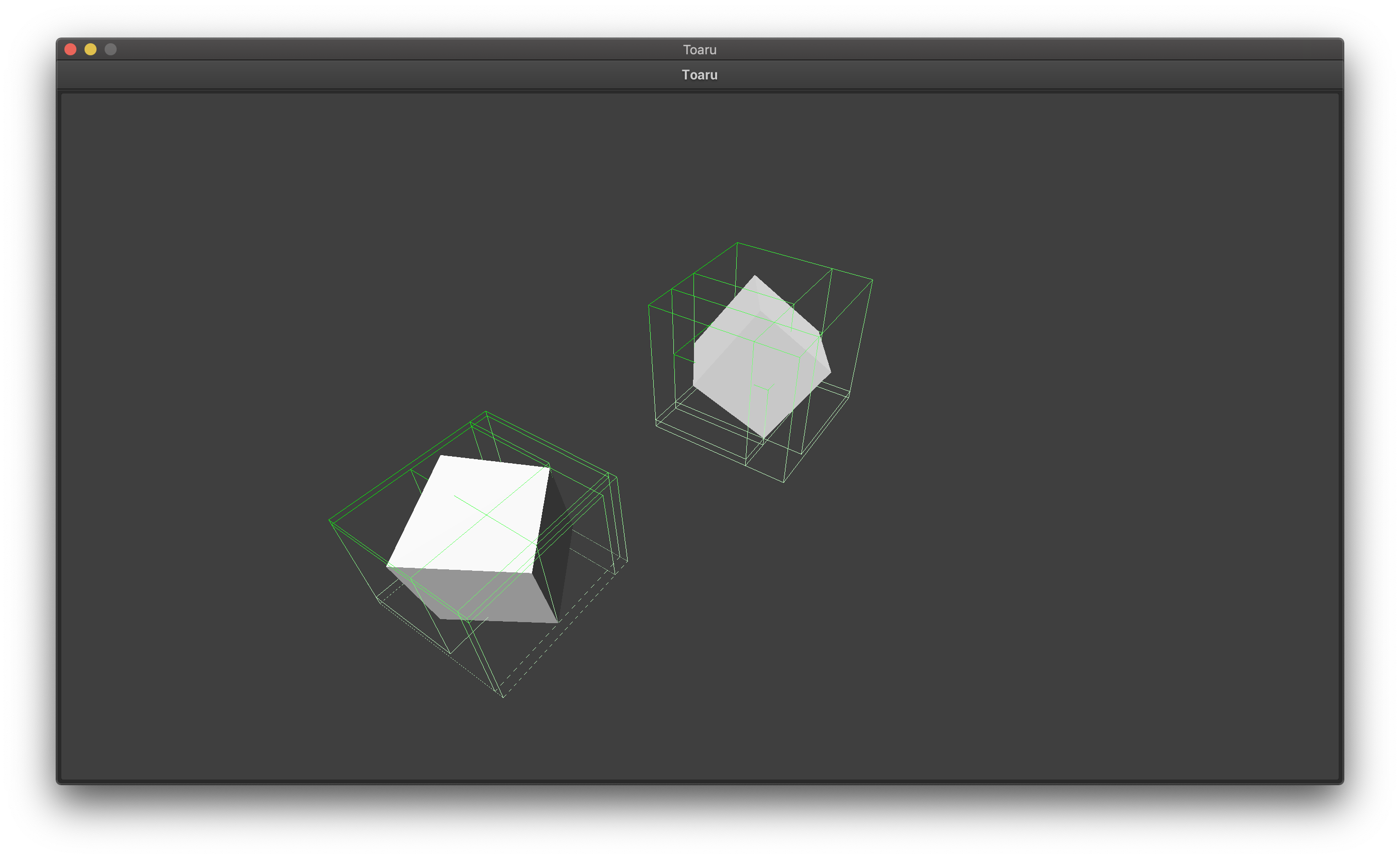Click the right-side corner of the right wireframe near the top

tap(872, 280)
